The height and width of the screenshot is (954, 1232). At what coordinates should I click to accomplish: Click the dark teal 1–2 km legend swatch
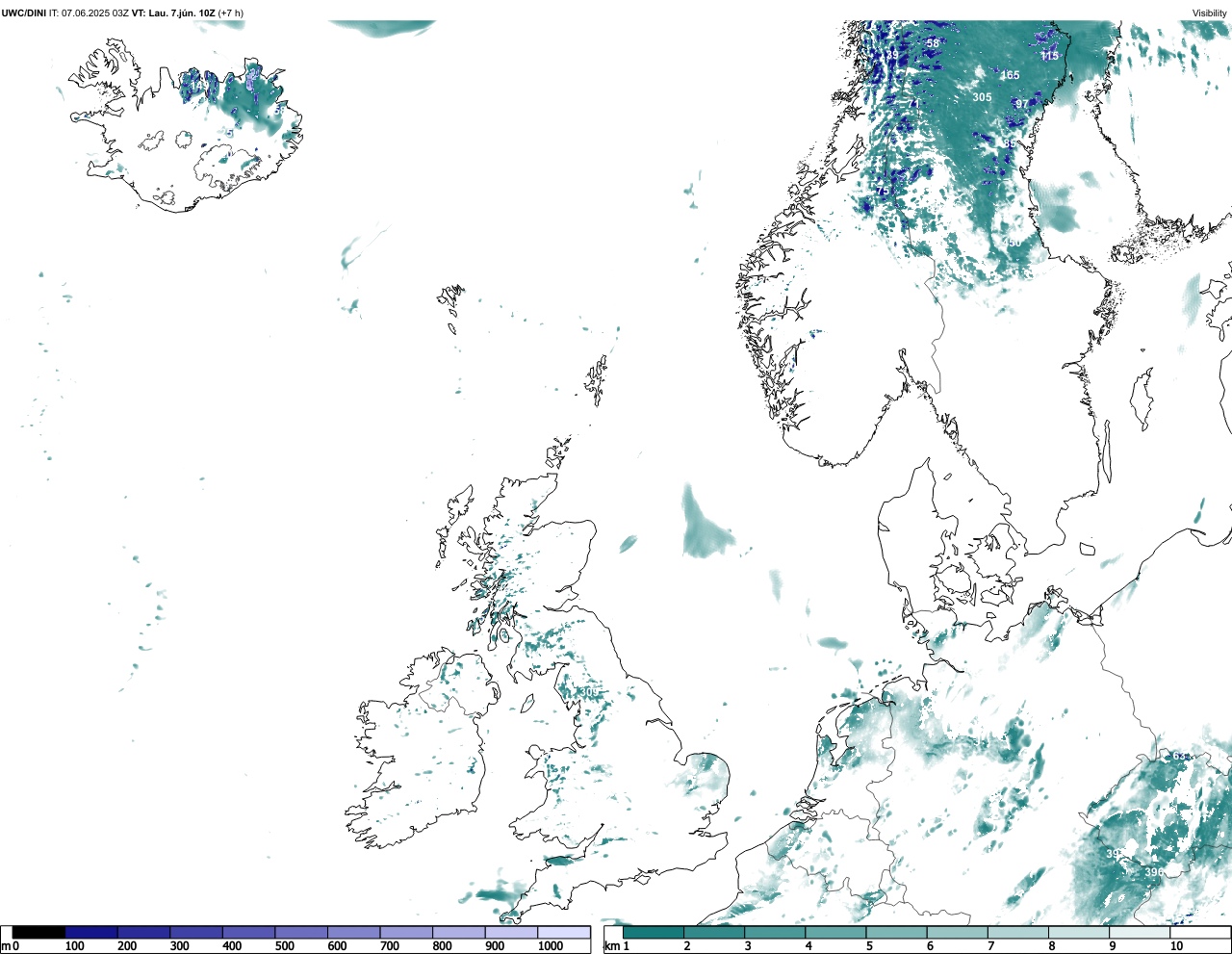pyautogui.click(x=654, y=932)
